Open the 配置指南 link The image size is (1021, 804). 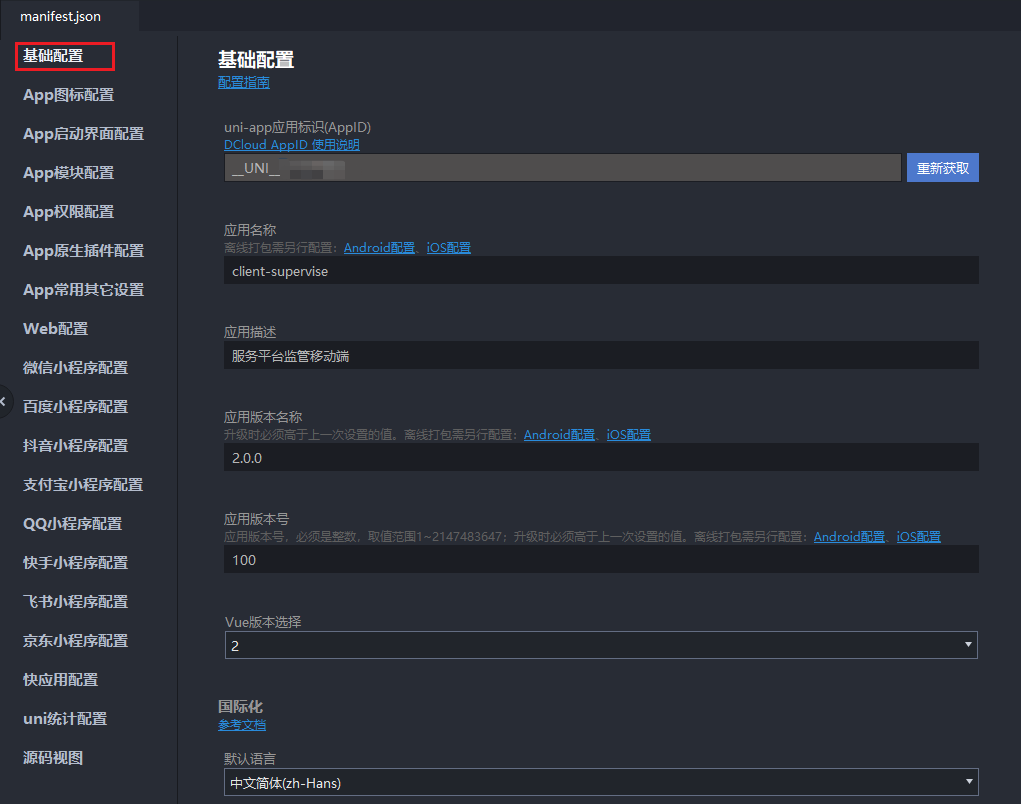(243, 81)
